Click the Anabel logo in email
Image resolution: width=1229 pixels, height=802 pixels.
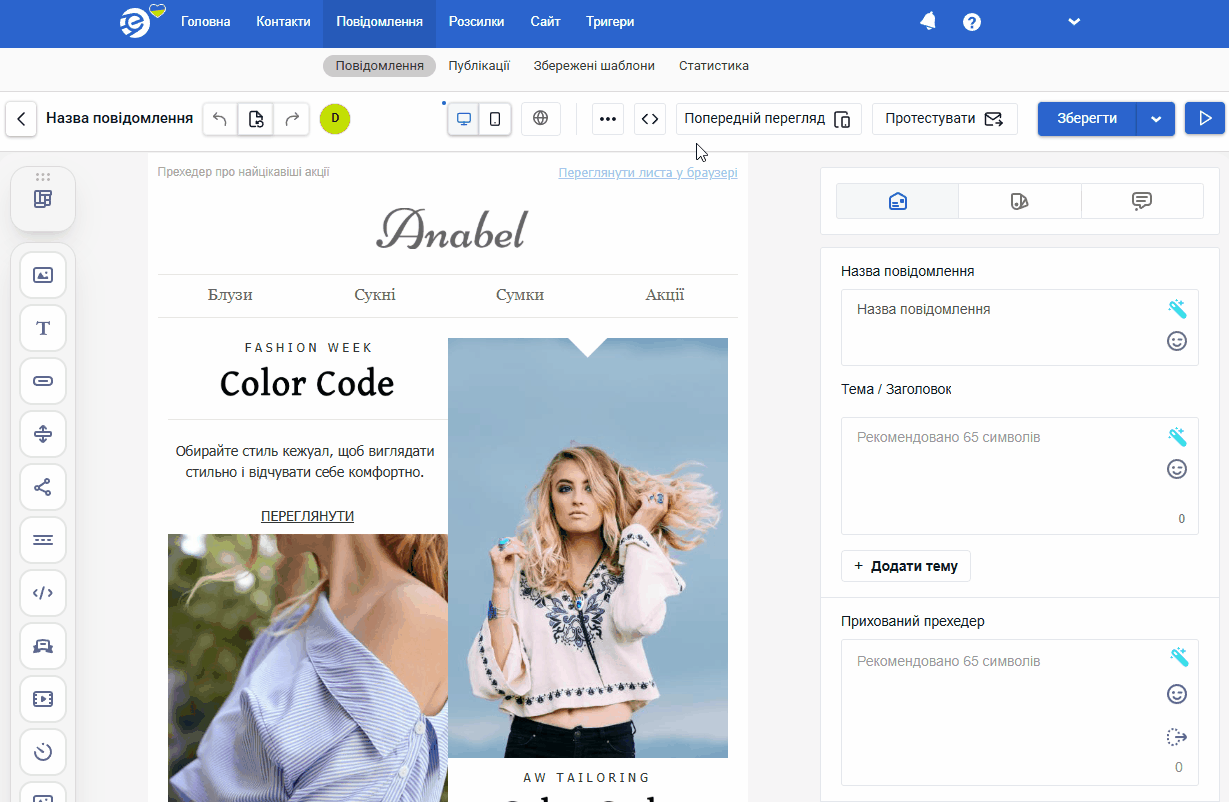tap(450, 230)
